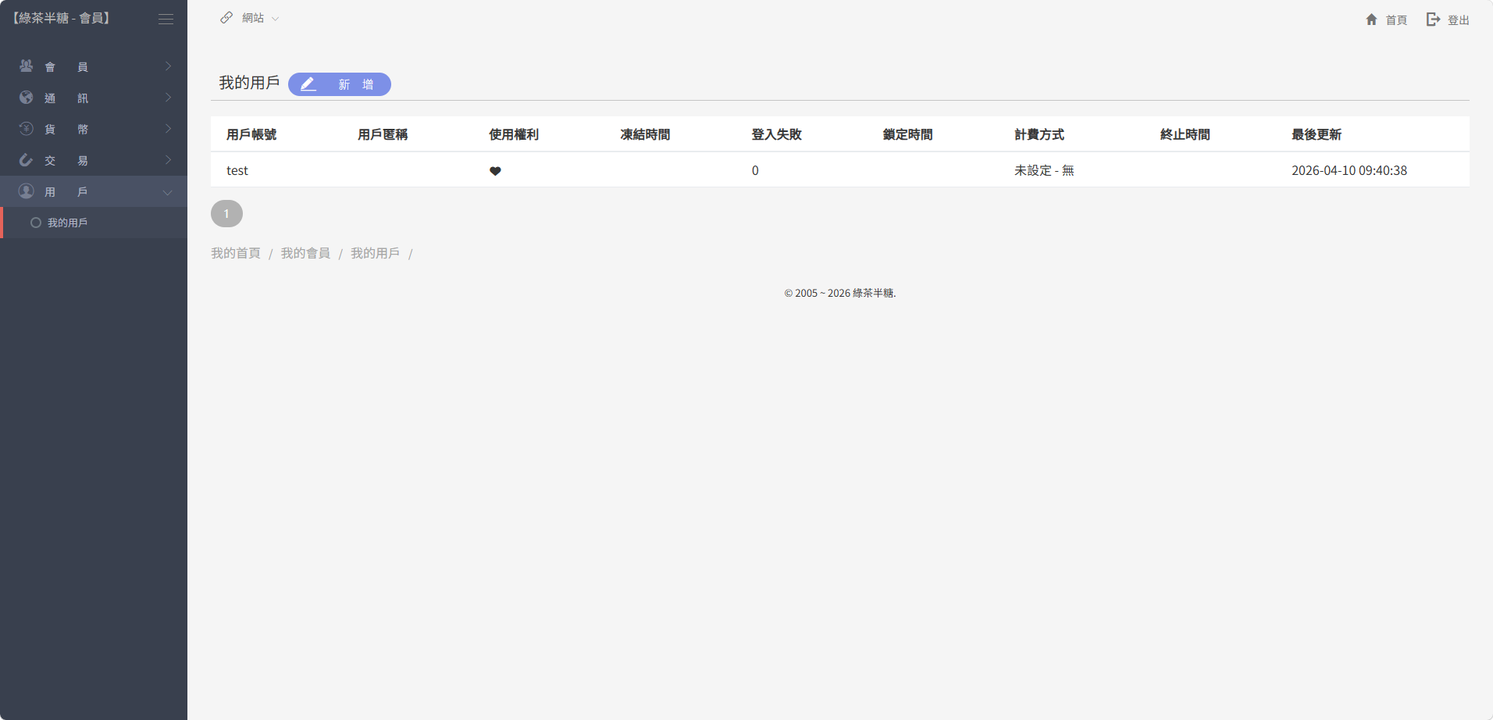Expand the 會員 menu chevron
1493x720 pixels.
tap(168, 66)
